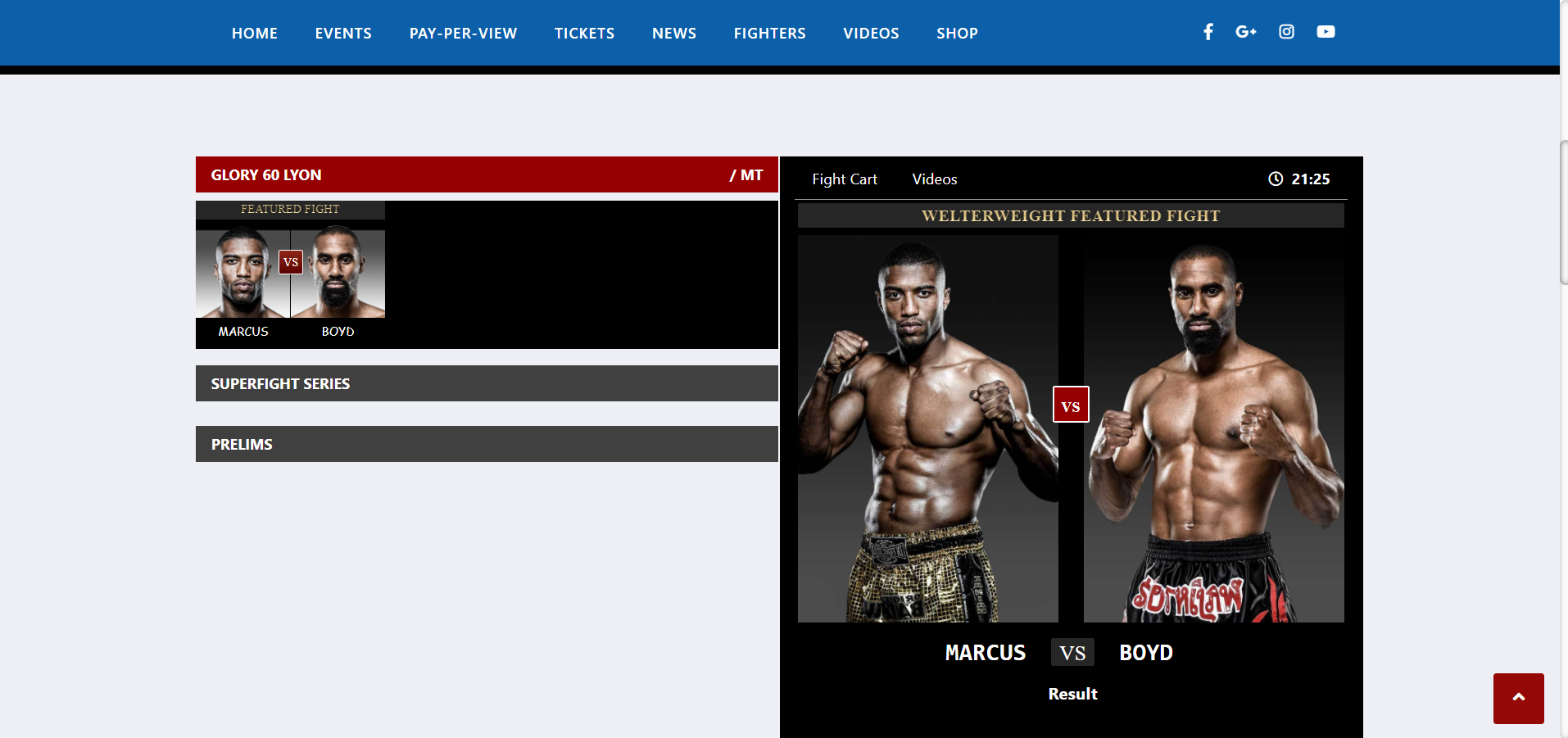Screen dimensions: 1568x738
Task: Click the MARCUS name below large photos
Action: coord(985,653)
